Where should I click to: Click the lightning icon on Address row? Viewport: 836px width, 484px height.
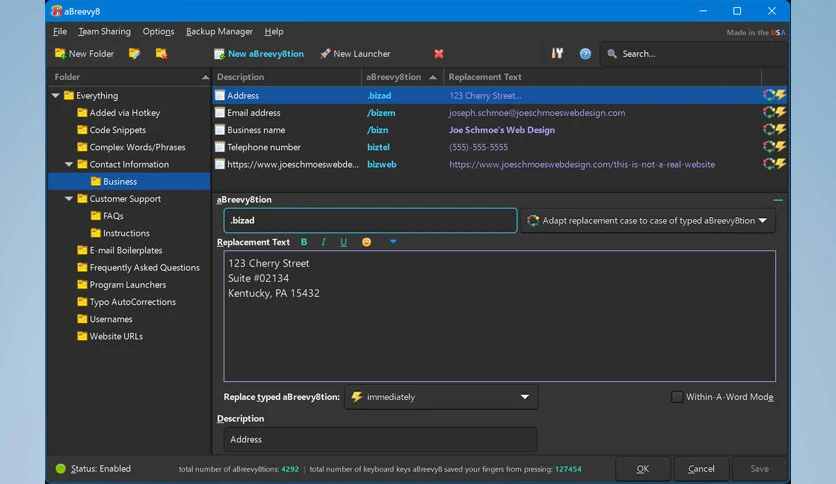coord(781,95)
